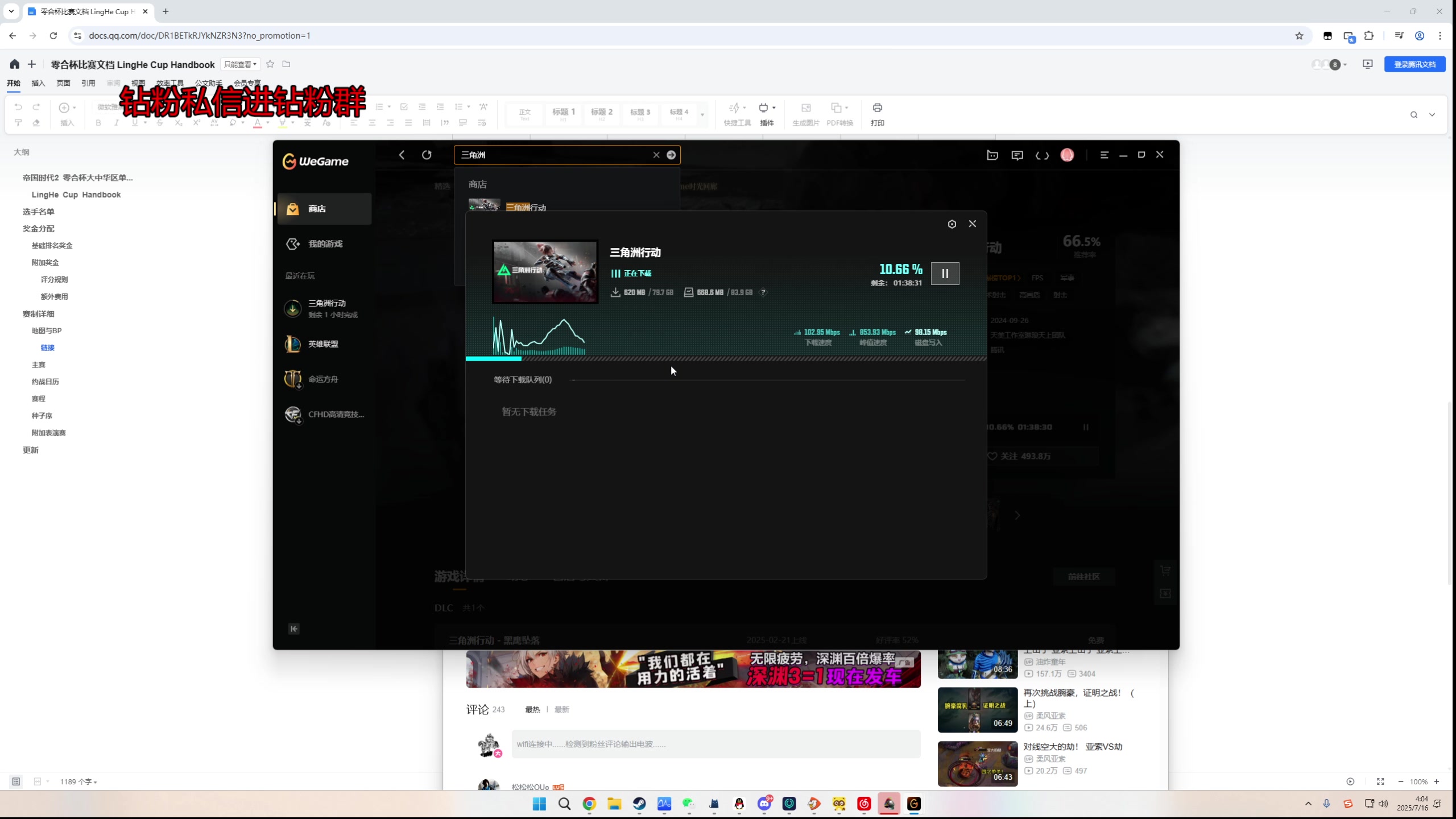The width and height of the screenshot is (1456, 819).
Task: Collapse the ribbon with chevron
Action: [x=1432, y=115]
